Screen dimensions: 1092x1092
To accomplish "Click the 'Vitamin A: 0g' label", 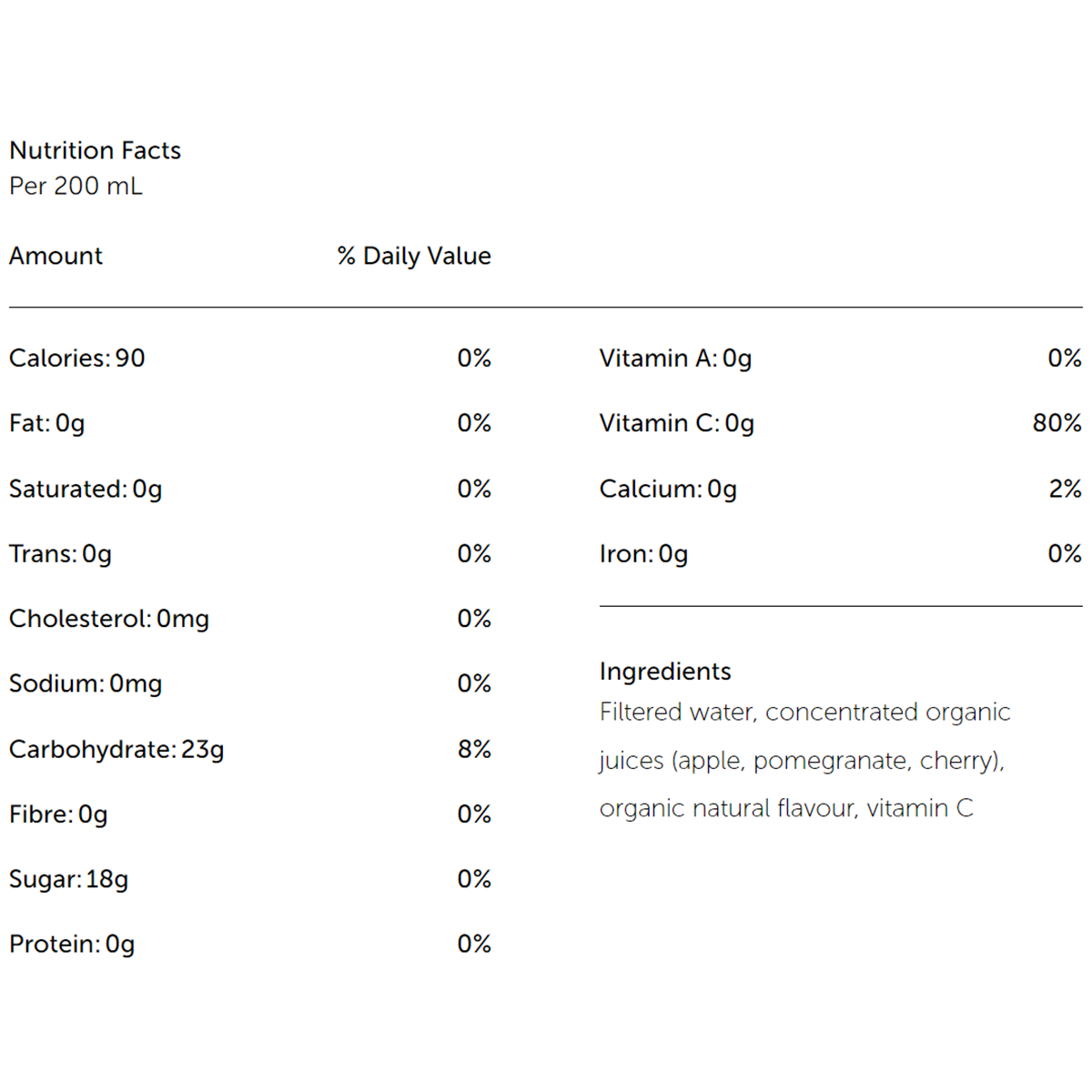I will click(675, 358).
